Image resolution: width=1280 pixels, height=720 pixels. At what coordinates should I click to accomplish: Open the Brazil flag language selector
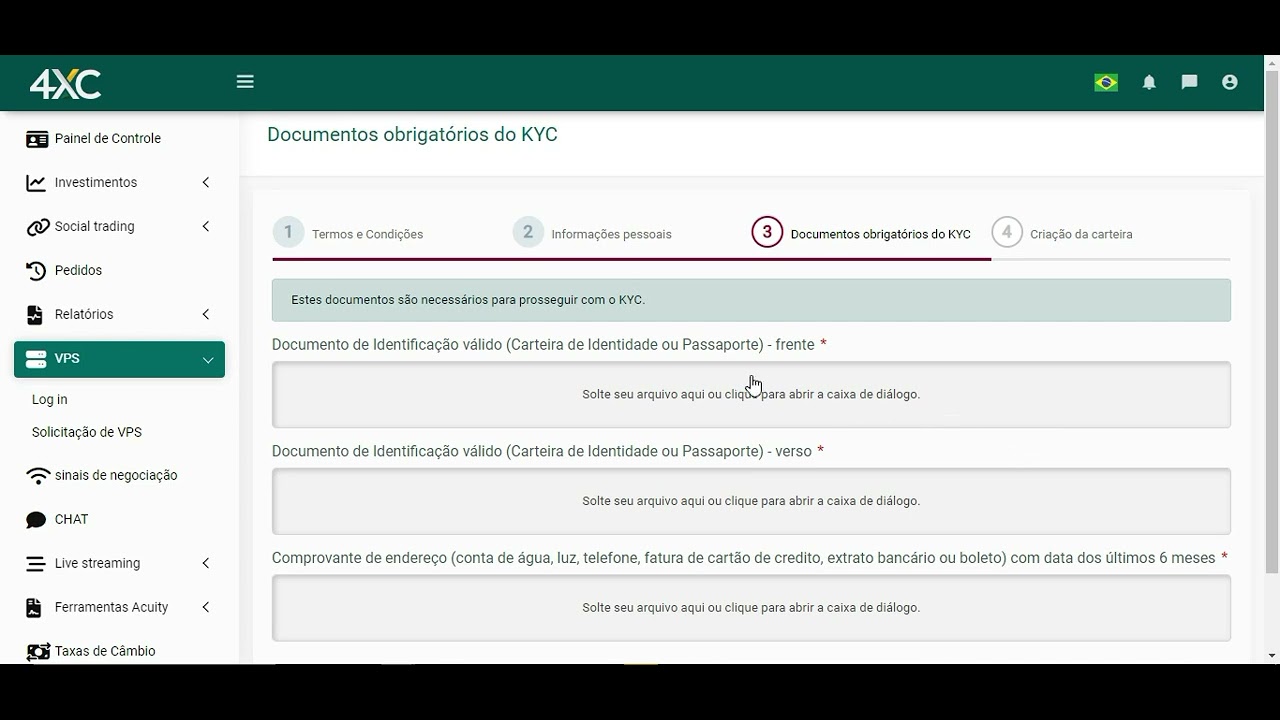(x=1106, y=83)
